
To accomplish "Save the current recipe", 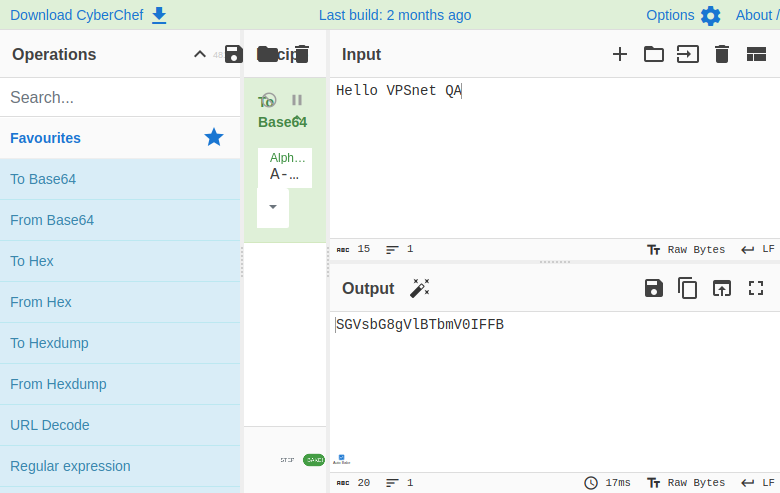I will tap(234, 54).
